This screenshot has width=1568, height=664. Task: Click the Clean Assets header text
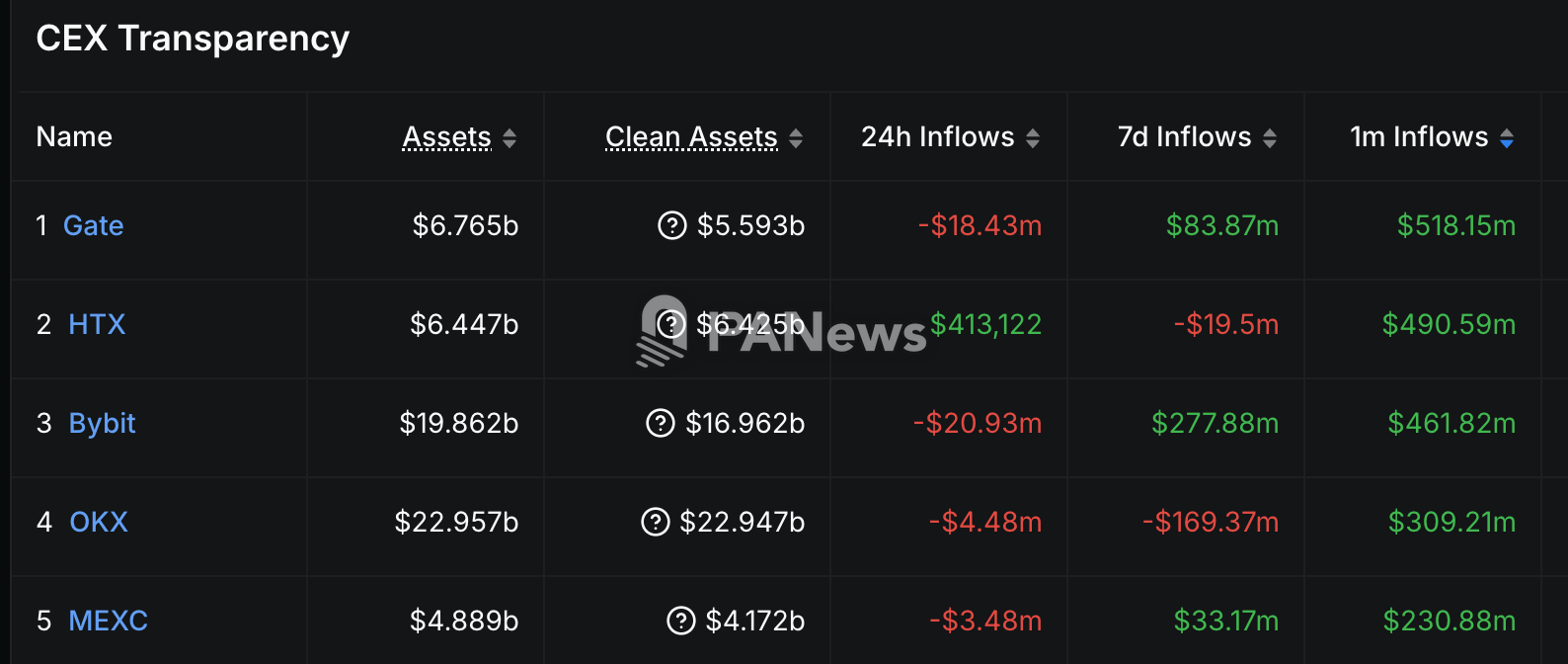(691, 136)
